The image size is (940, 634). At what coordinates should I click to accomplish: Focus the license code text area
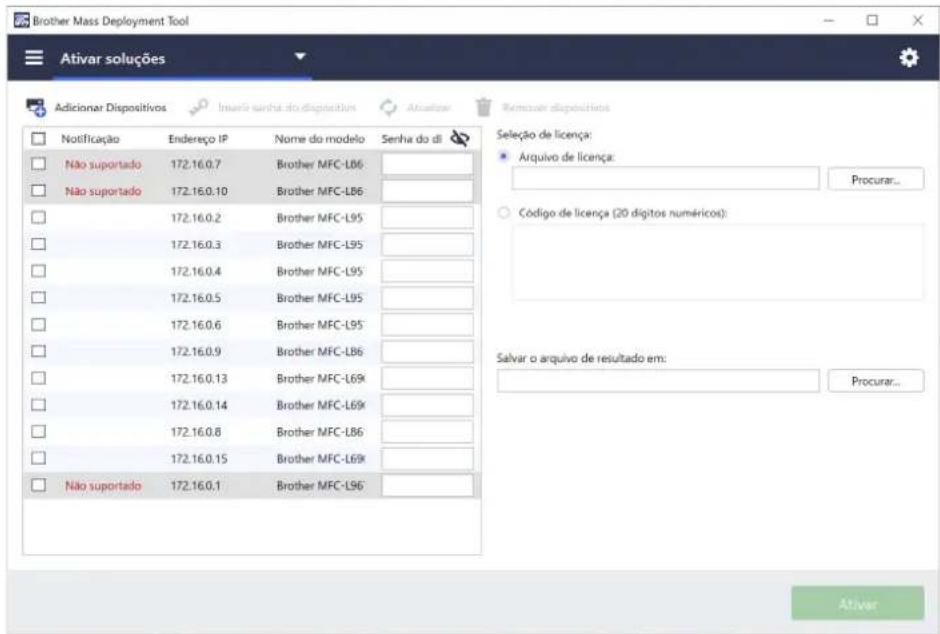pyautogui.click(x=718, y=262)
